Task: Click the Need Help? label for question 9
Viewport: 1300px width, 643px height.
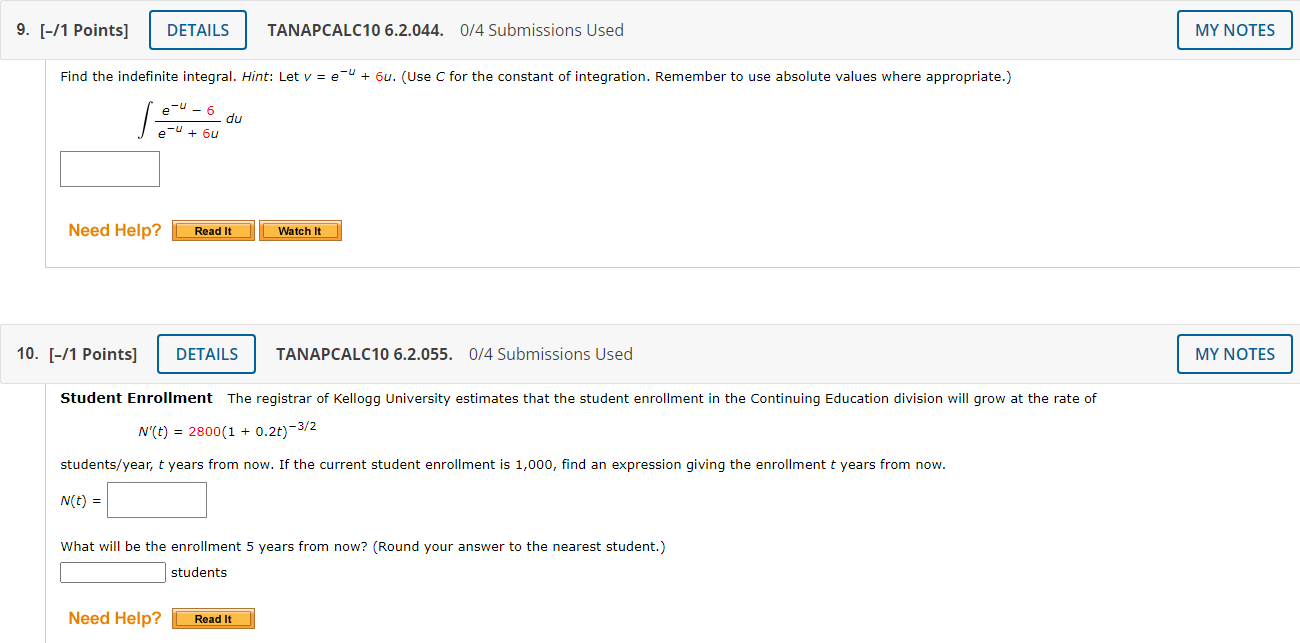Action: [114, 230]
